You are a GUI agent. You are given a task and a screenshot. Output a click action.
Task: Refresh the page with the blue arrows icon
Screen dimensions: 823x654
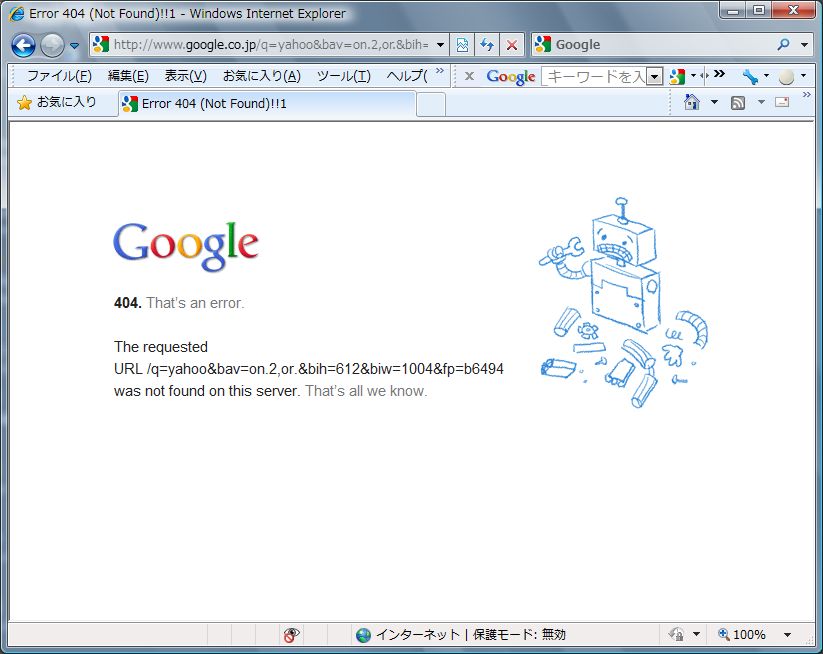(487, 45)
